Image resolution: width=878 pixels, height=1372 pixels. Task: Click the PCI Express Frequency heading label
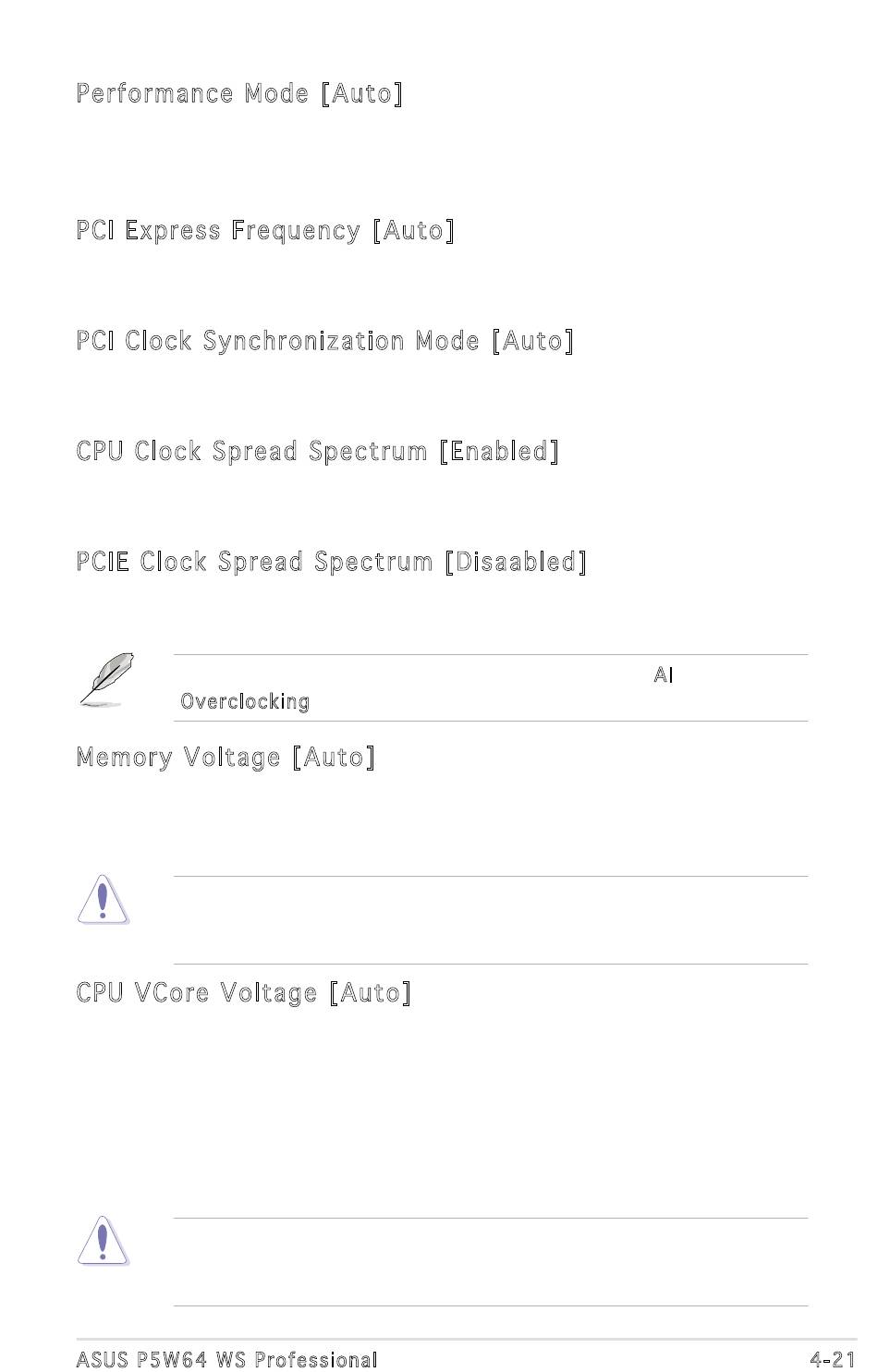[x=218, y=230]
